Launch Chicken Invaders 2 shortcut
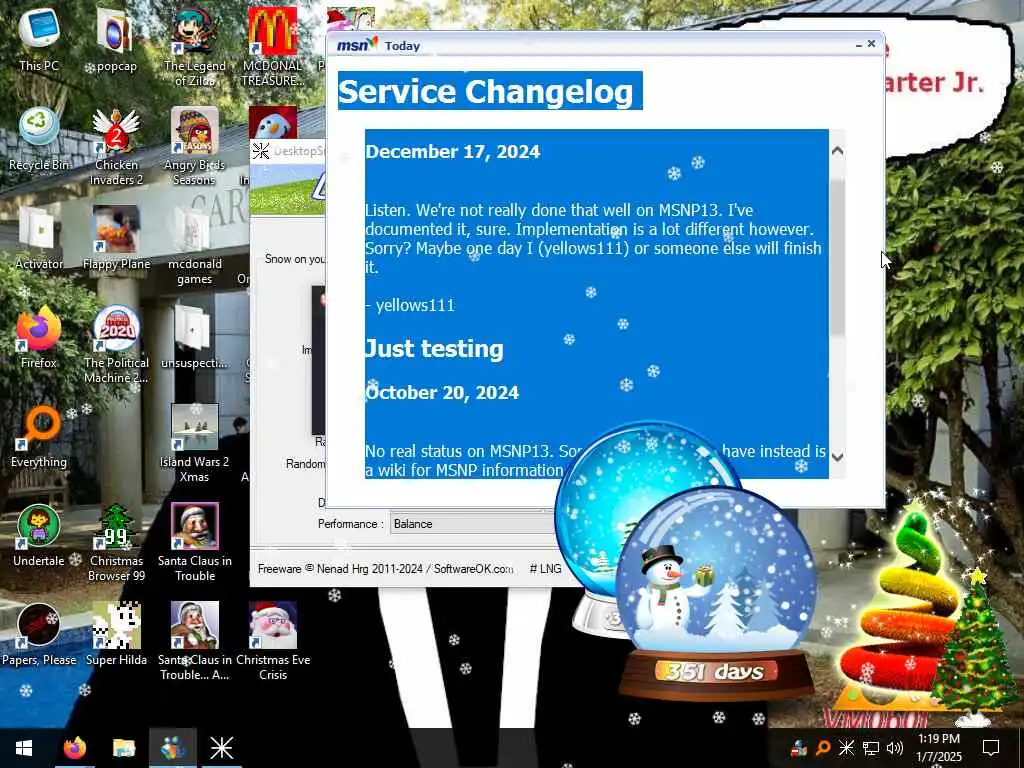 116,145
